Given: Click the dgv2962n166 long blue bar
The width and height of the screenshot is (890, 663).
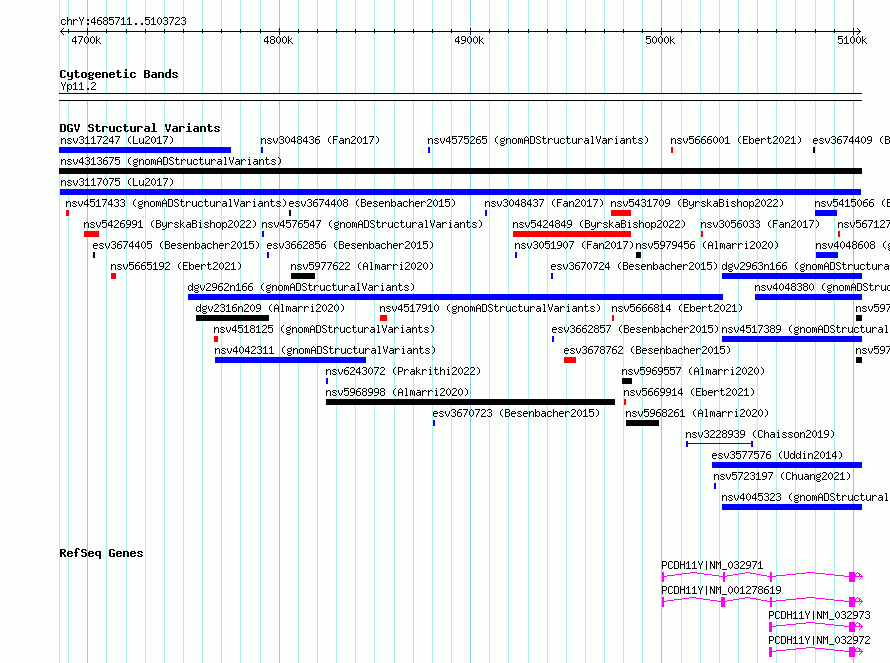Looking at the screenshot, I should [455, 297].
